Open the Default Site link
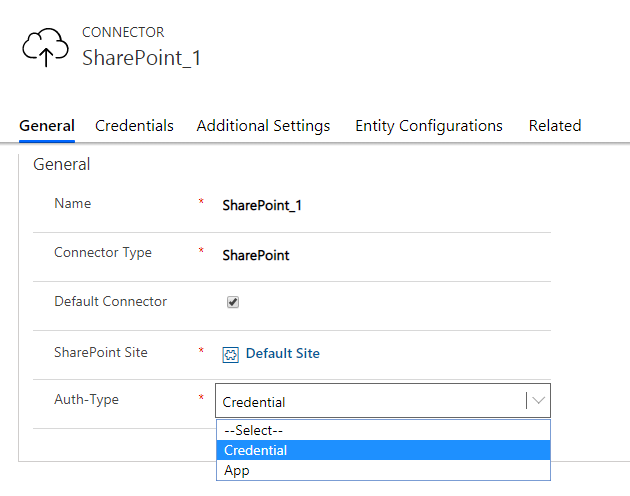Viewport: 630px width, 496px height. [x=282, y=353]
